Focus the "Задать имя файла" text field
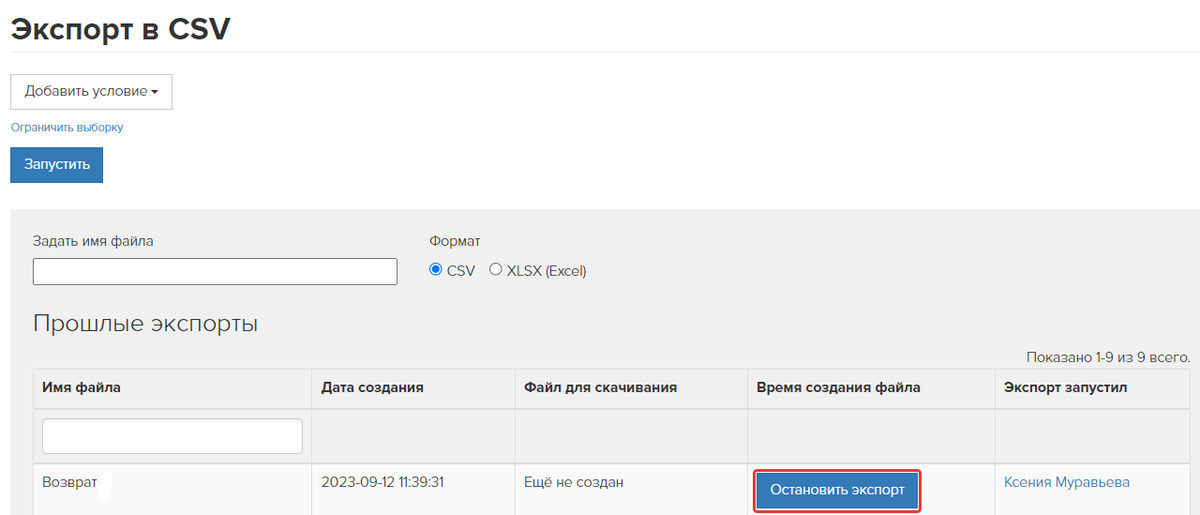1200x515 pixels. coord(215,271)
